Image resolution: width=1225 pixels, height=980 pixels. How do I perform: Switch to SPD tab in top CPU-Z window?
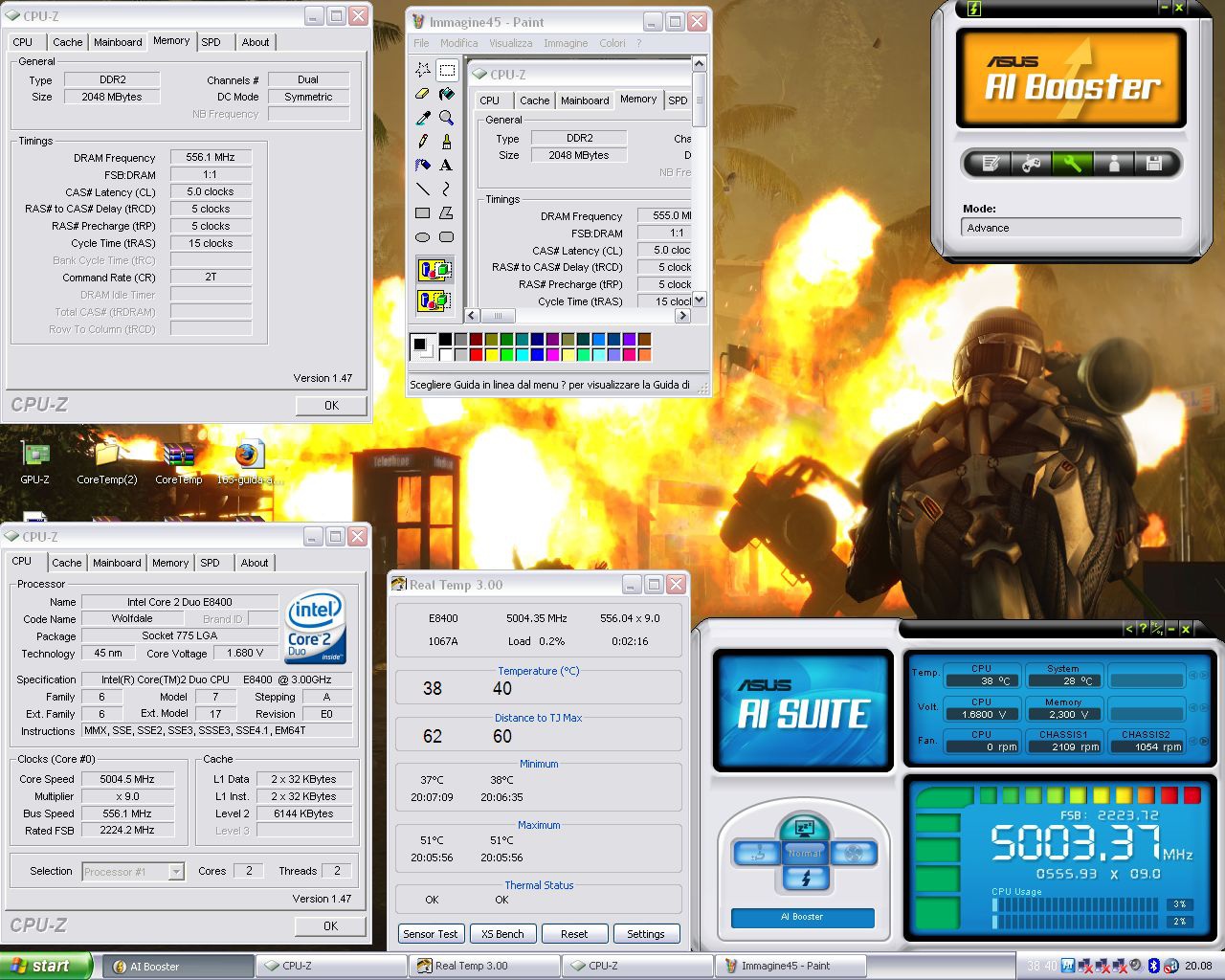click(212, 42)
